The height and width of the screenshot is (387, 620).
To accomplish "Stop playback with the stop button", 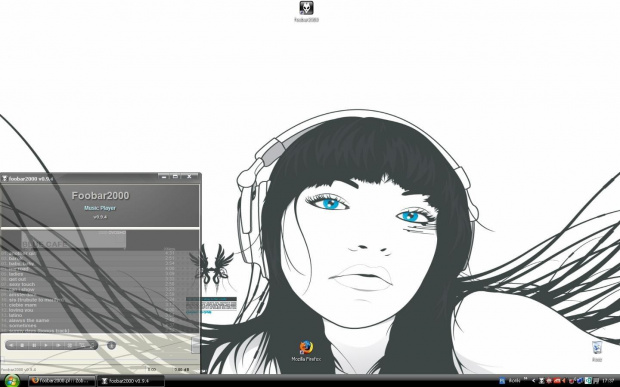I will click(x=23, y=345).
